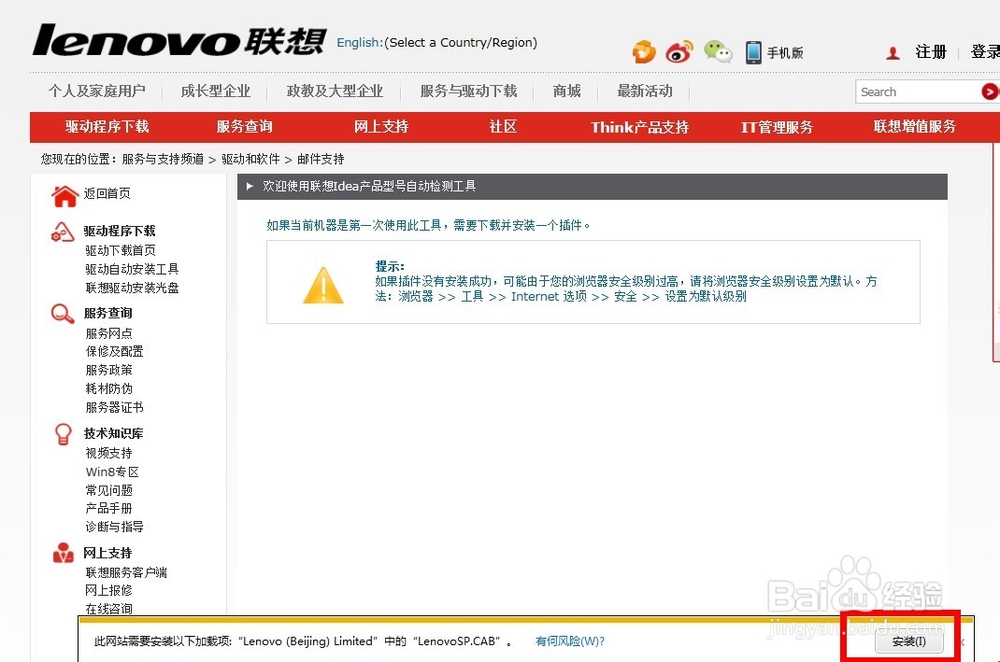
Task: Open 服务网点 in sidebar
Action: coord(108,334)
